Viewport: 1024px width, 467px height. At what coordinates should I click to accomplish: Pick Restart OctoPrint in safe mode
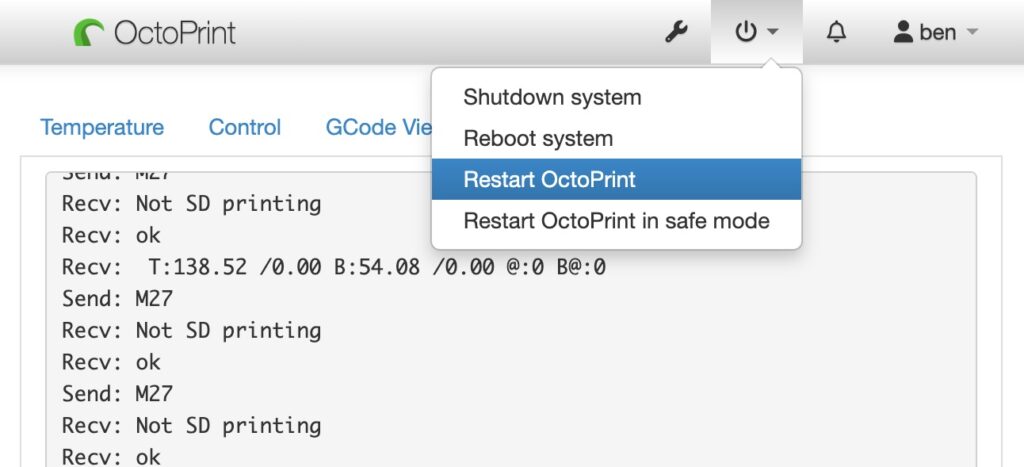(616, 221)
